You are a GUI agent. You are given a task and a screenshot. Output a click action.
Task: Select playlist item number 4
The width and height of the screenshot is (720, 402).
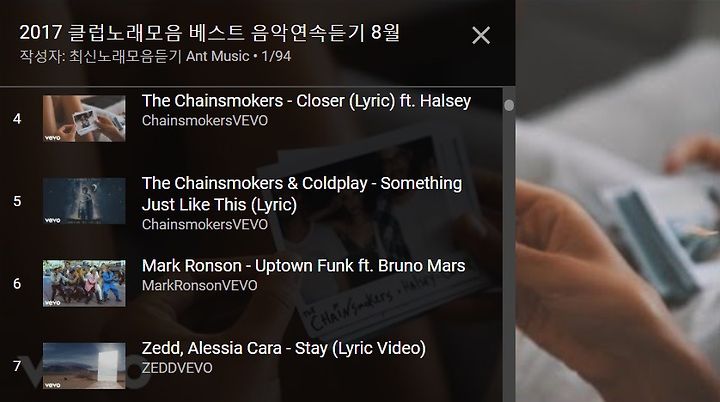(x=17, y=119)
